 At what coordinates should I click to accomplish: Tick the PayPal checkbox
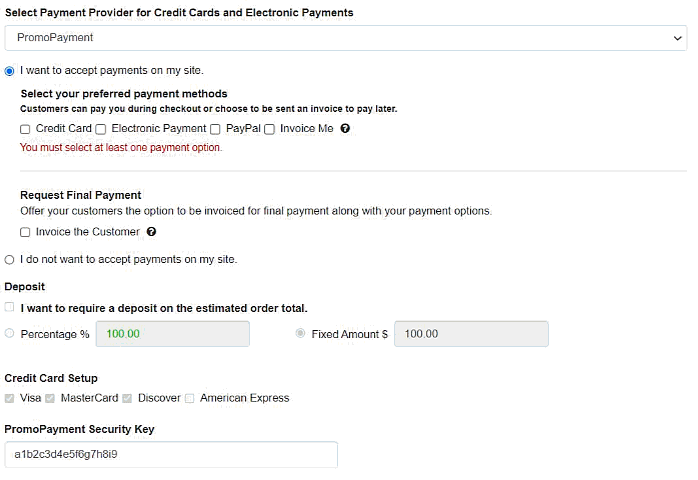(215, 129)
